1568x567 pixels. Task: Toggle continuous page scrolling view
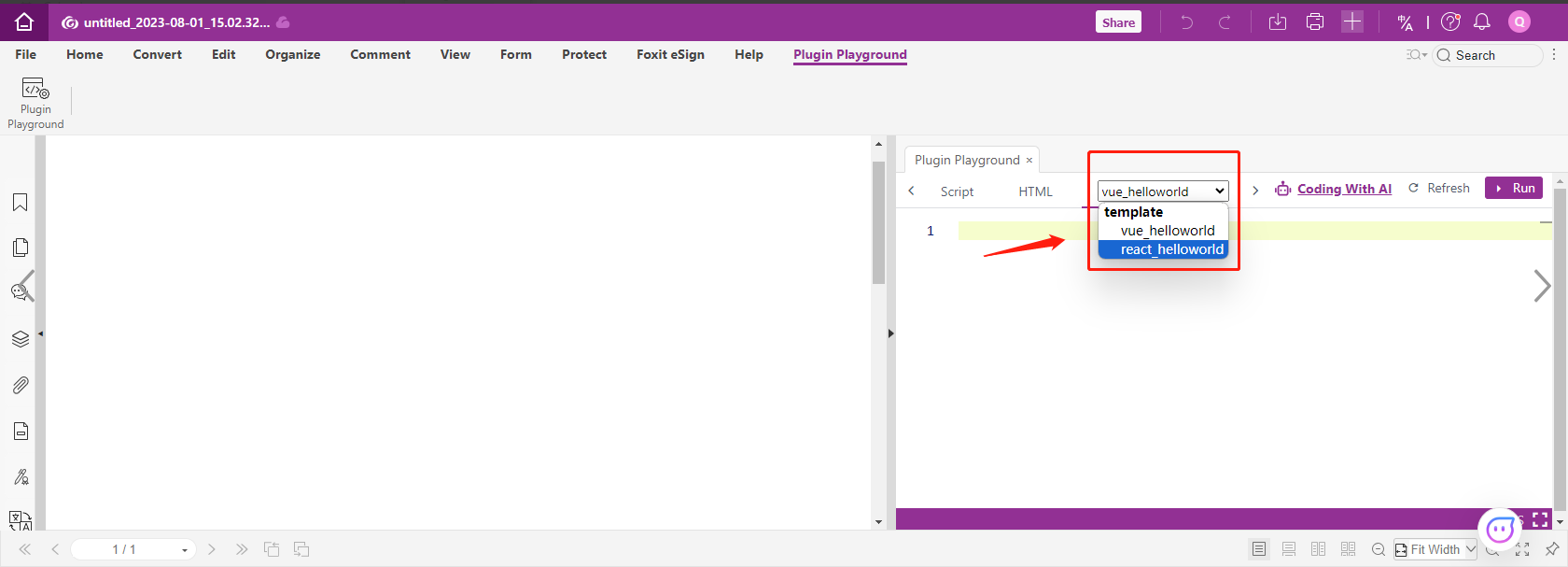[1289, 549]
